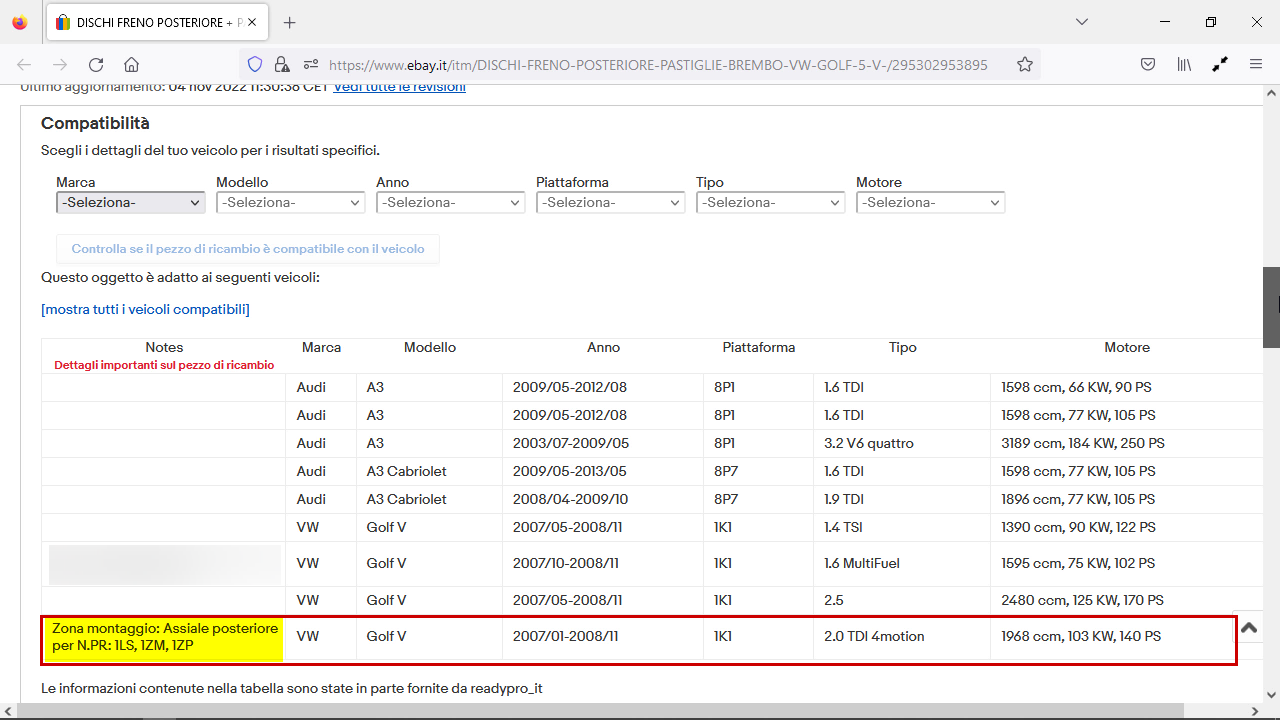The width and height of the screenshot is (1280, 720).
Task: Select the DISCHI FRENO POSTERIORE tab
Action: tap(156, 22)
